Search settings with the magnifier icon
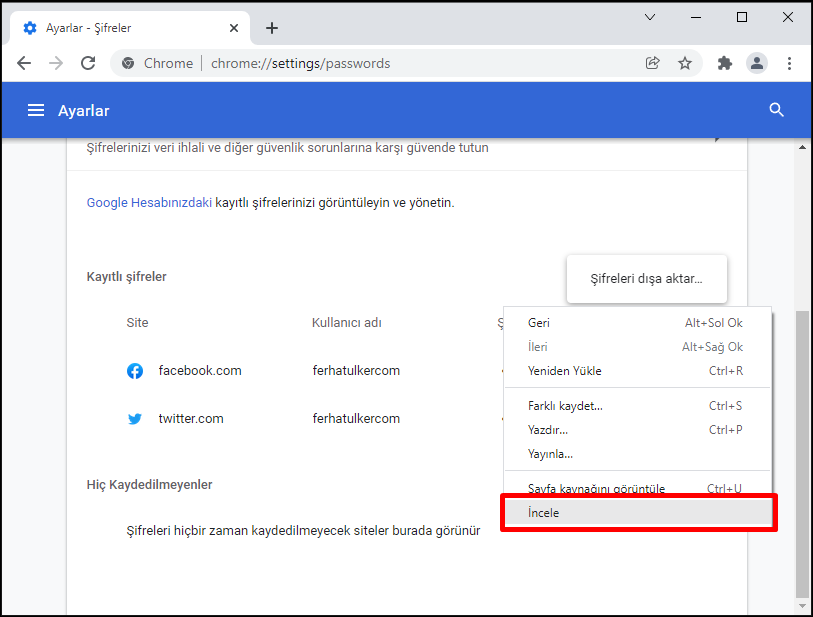813x617 pixels. 776,110
